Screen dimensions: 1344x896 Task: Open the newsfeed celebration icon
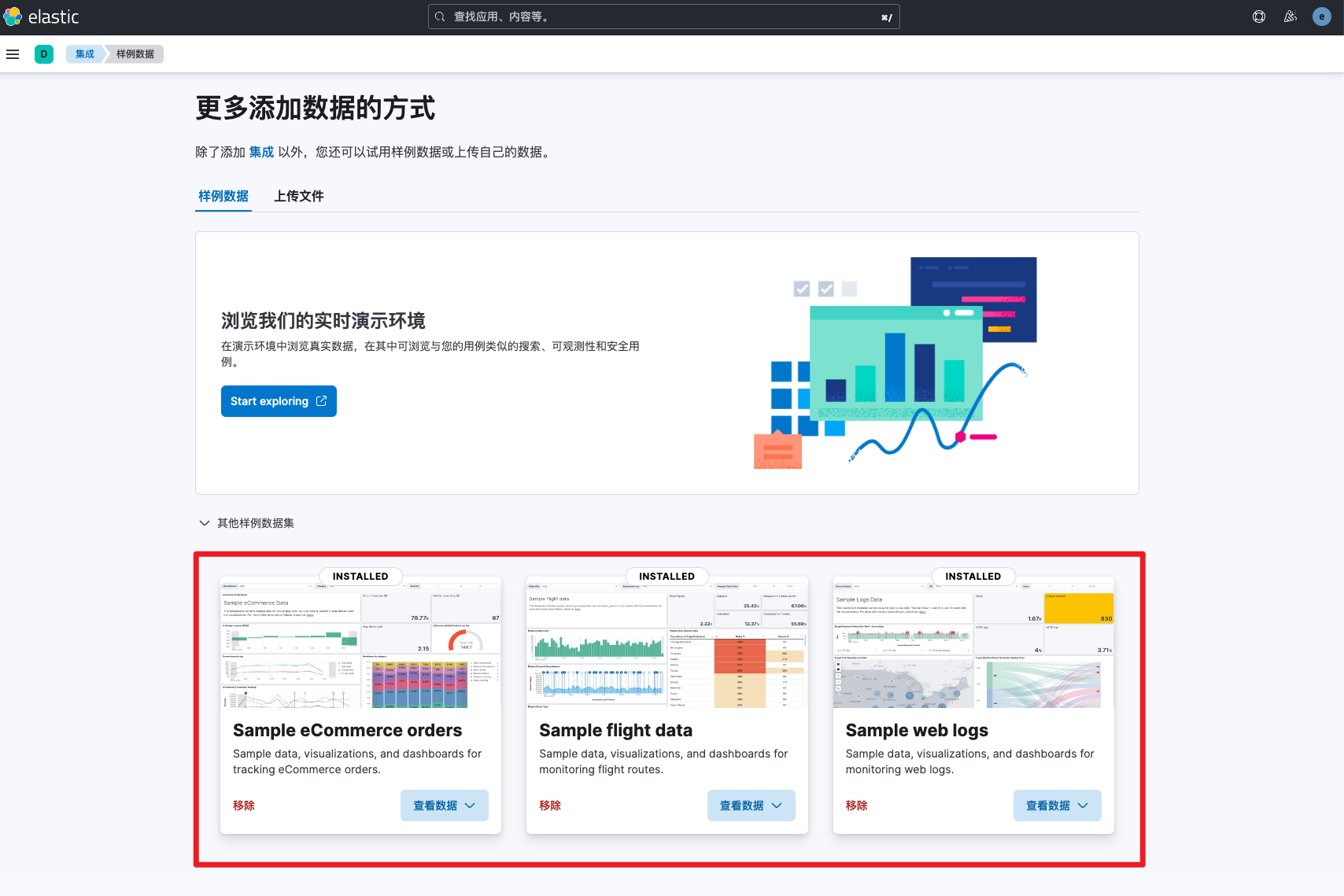1290,17
